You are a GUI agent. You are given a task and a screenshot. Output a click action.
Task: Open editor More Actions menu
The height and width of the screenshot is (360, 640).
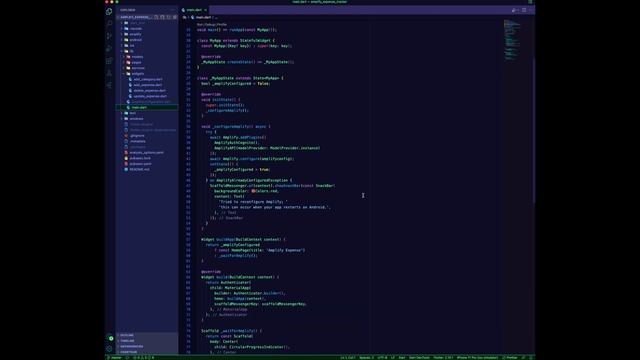(x=531, y=10)
